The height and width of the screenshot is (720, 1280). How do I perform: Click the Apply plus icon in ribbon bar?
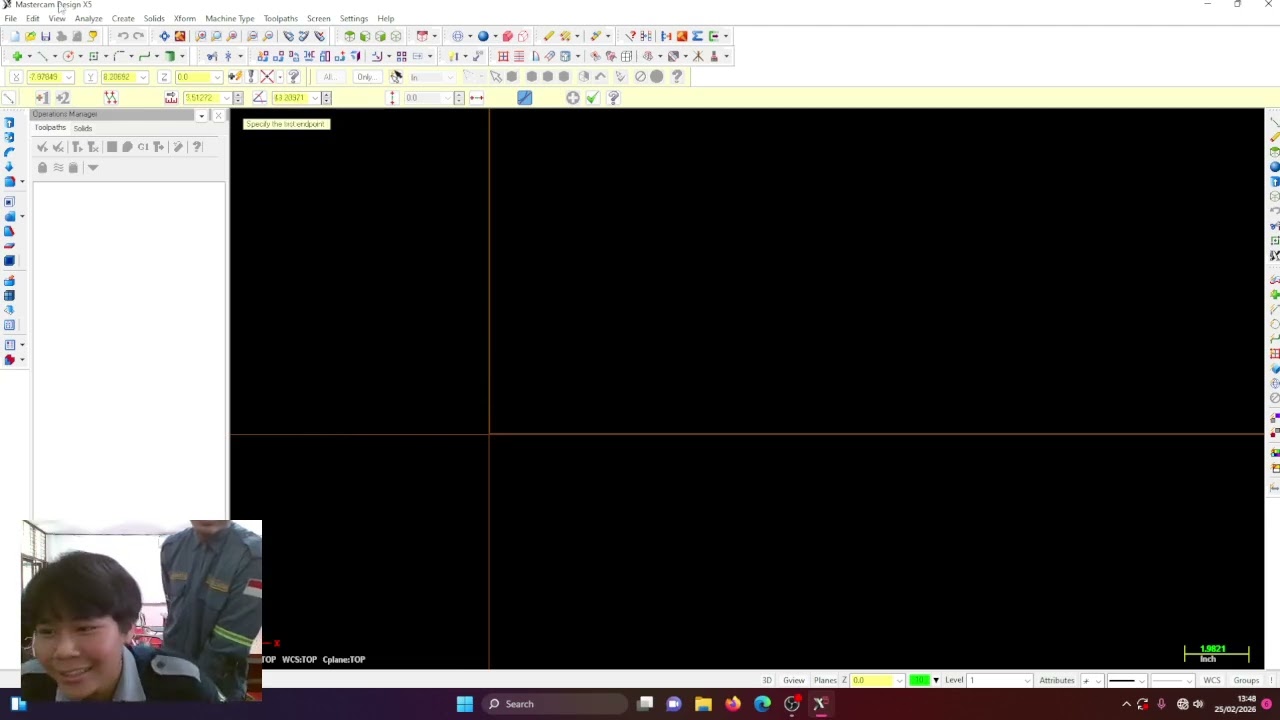[572, 97]
